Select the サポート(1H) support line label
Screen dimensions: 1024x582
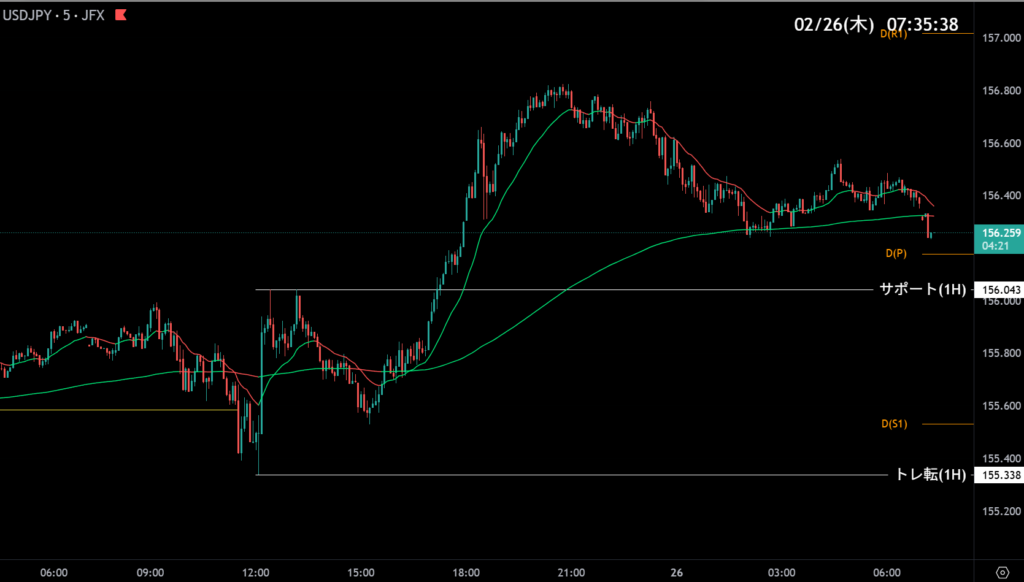click(x=922, y=290)
